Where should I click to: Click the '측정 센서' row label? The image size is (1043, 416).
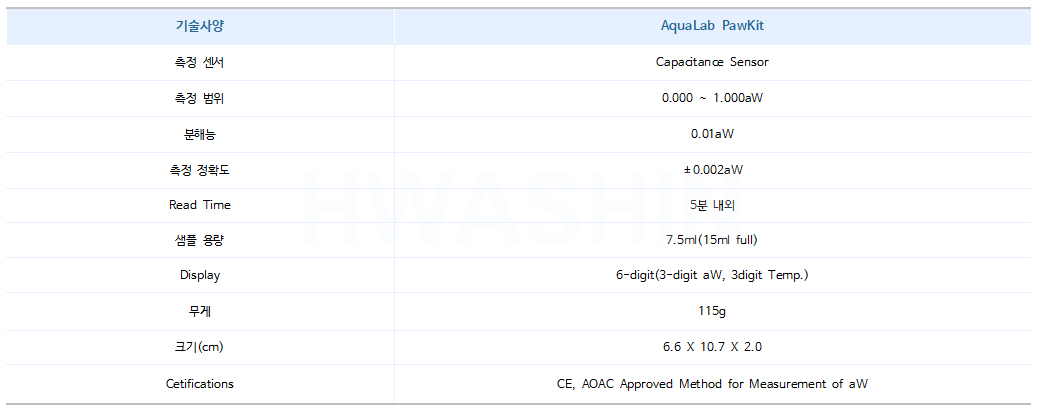click(x=200, y=63)
